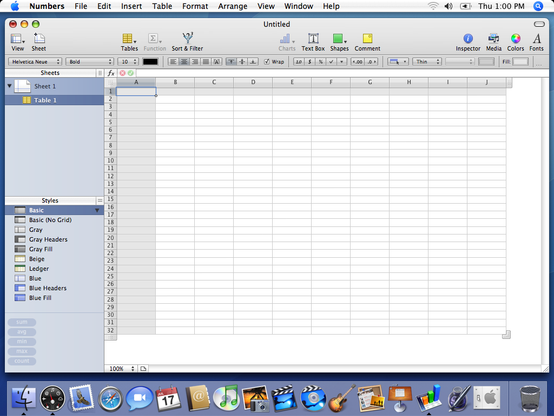
Task: Open the Fonts panel
Action: [x=536, y=42]
